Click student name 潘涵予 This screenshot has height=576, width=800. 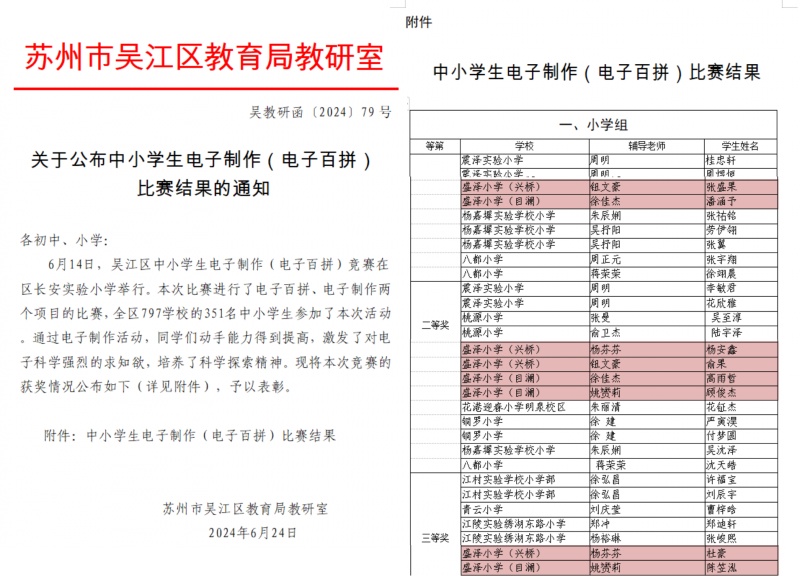(721, 201)
